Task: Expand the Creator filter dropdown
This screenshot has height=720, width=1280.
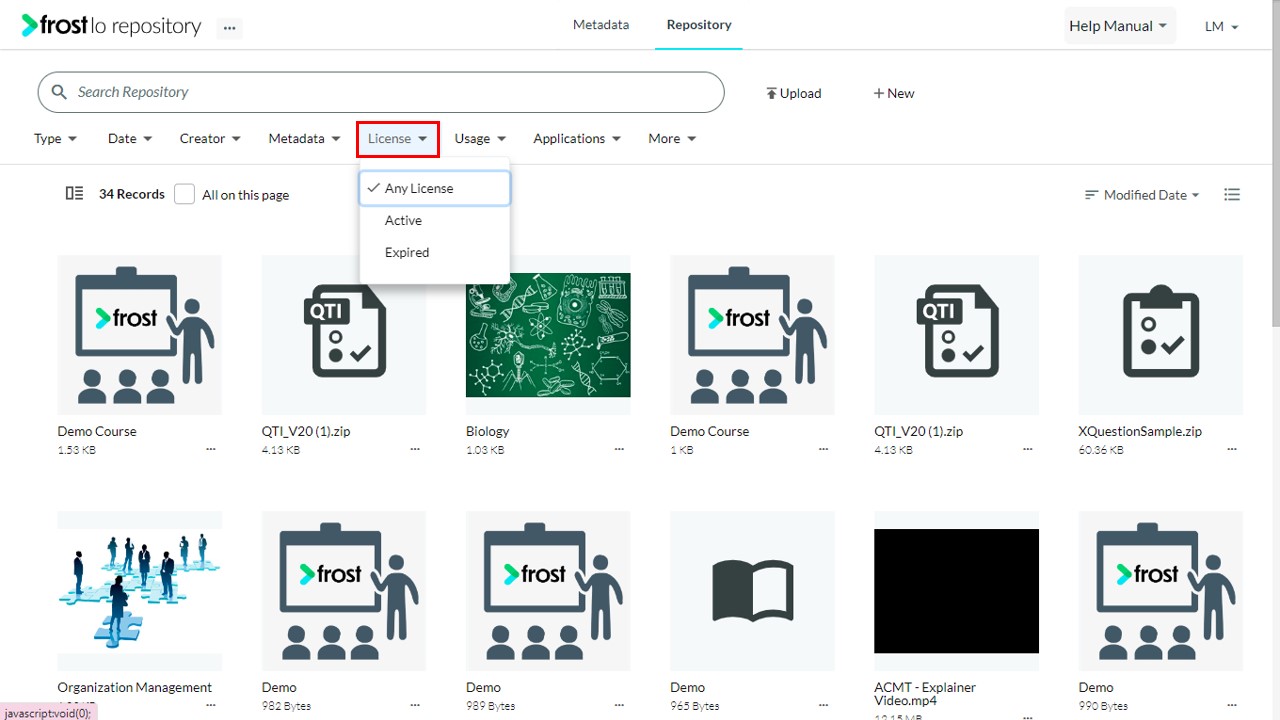Action: click(x=210, y=139)
